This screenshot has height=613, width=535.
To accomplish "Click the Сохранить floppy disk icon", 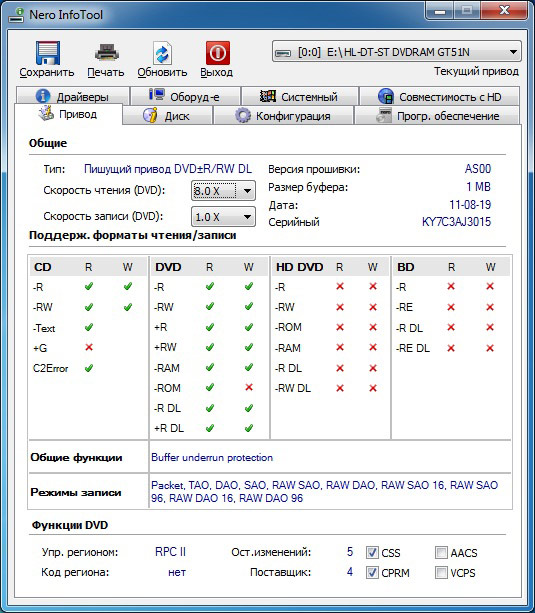I will click(48, 53).
